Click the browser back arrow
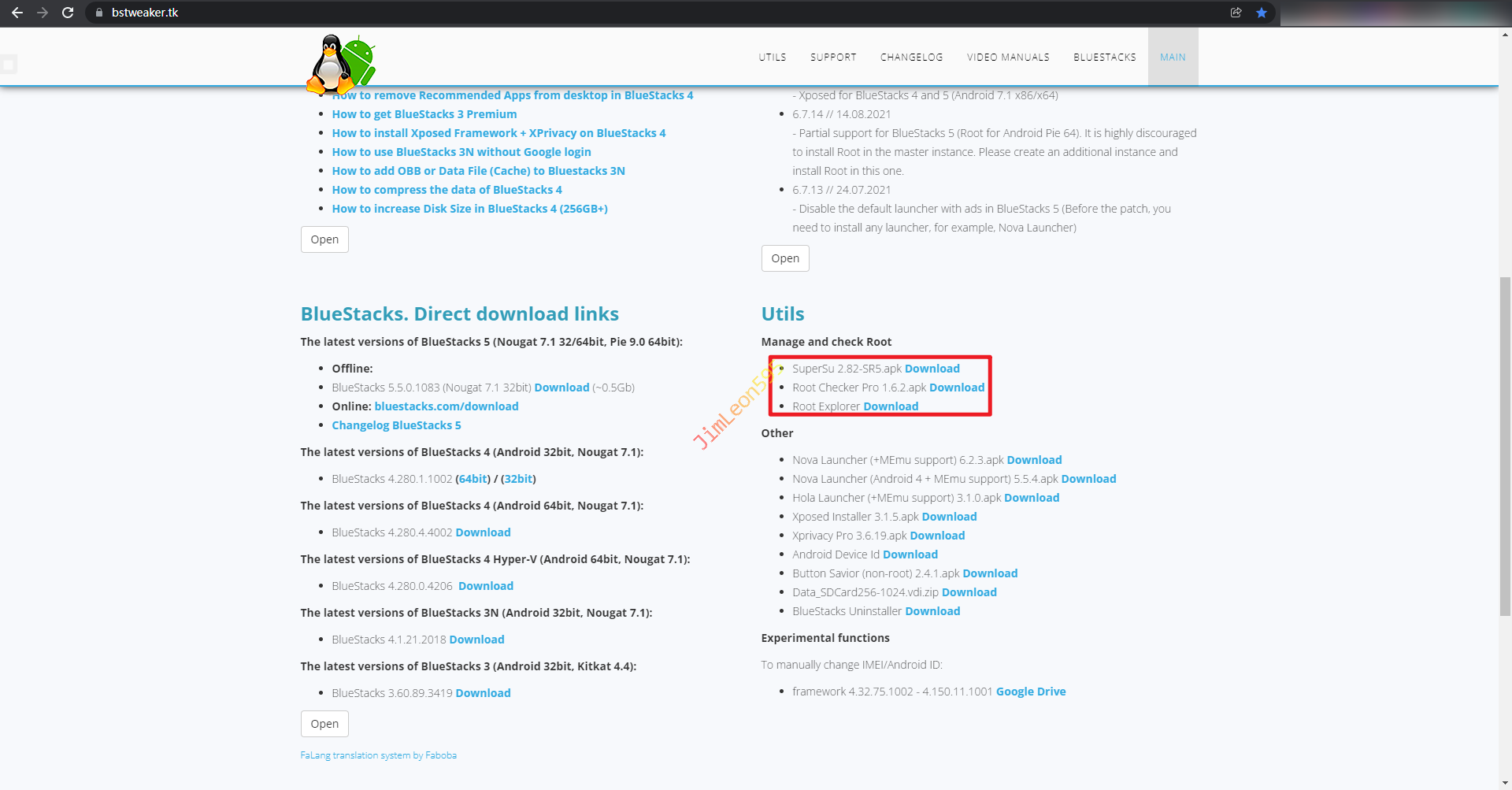Image resolution: width=1512 pixels, height=790 pixels. click(17, 13)
